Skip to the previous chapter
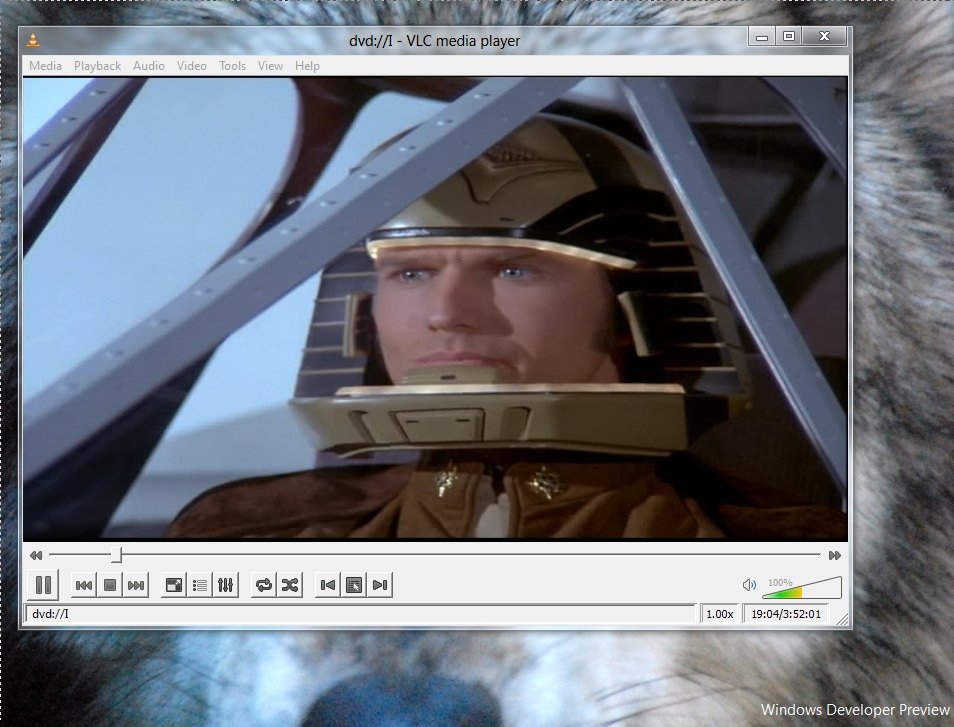Viewport: 954px width, 727px height. [84, 585]
